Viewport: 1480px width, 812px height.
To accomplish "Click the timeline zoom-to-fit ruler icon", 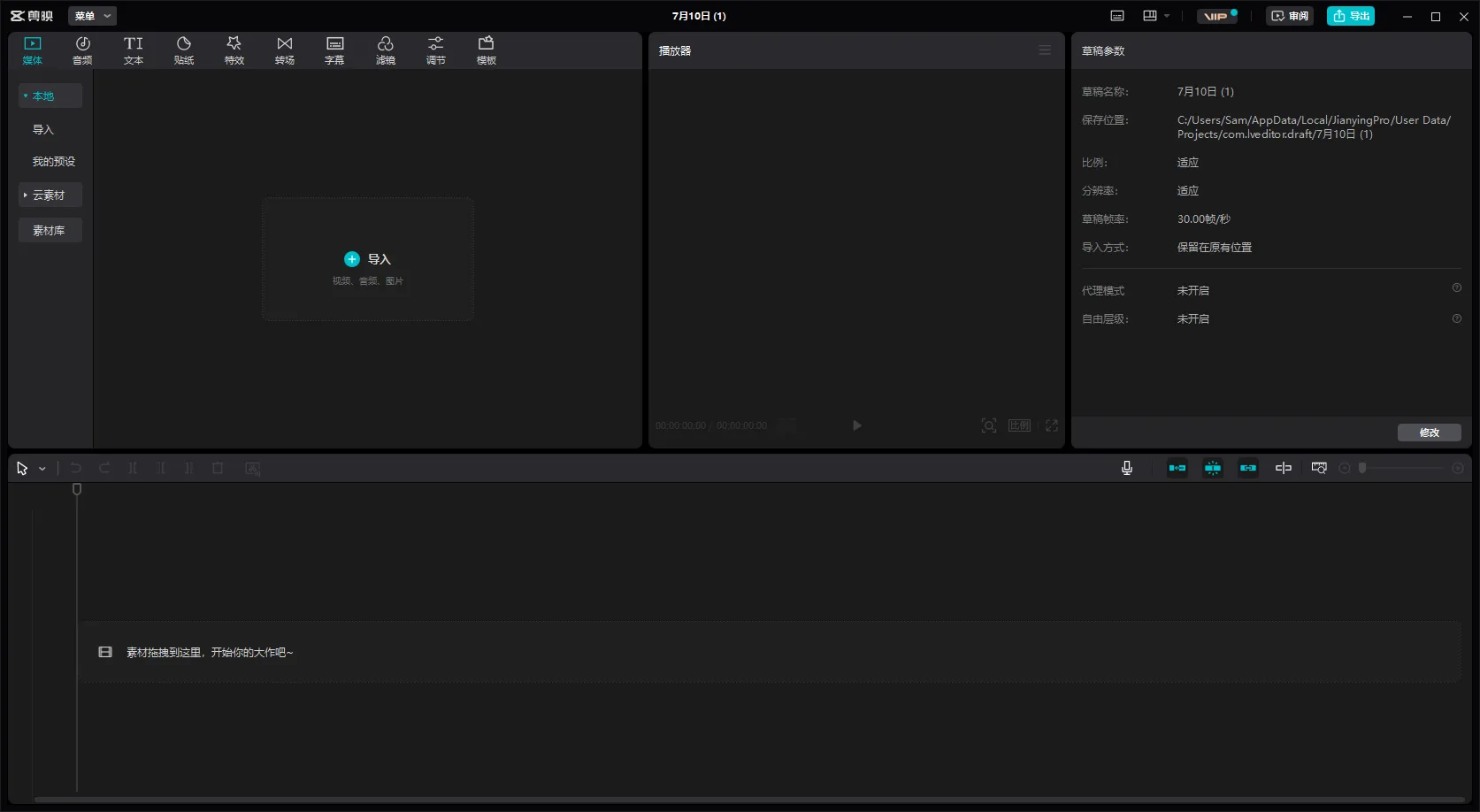I will pos(1318,468).
